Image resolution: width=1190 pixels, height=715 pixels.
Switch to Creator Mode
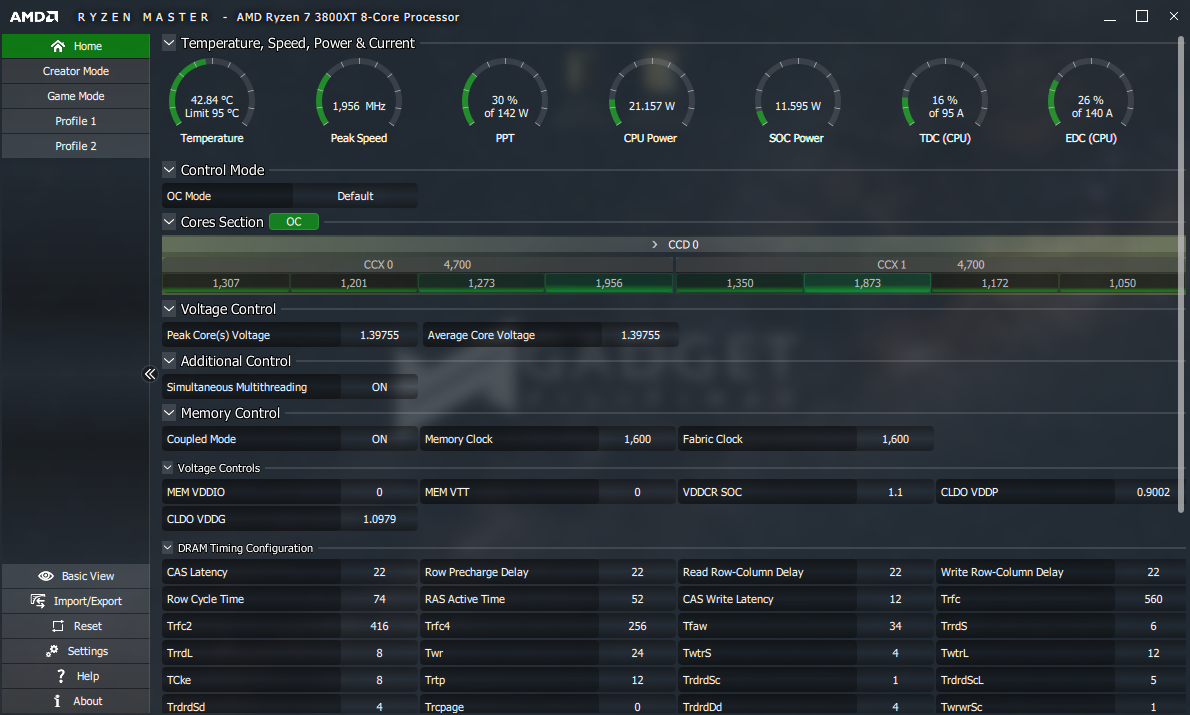76,71
